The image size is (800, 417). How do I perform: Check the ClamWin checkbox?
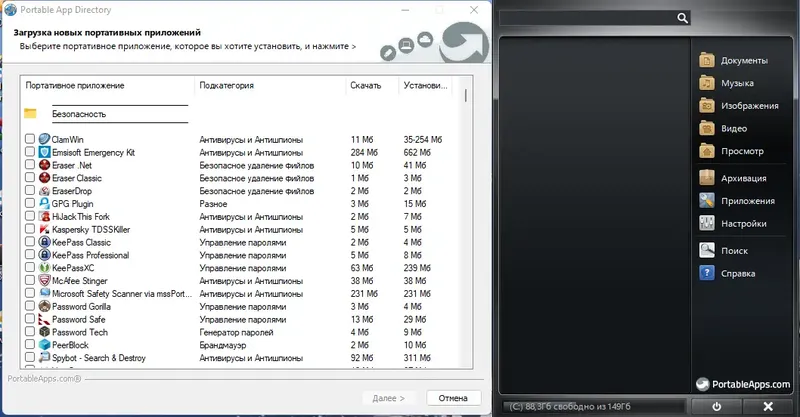(30, 139)
